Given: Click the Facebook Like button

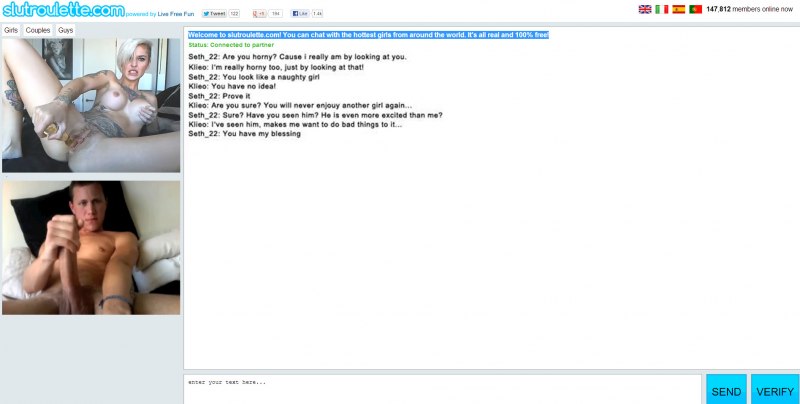Looking at the screenshot, I should 300,14.
